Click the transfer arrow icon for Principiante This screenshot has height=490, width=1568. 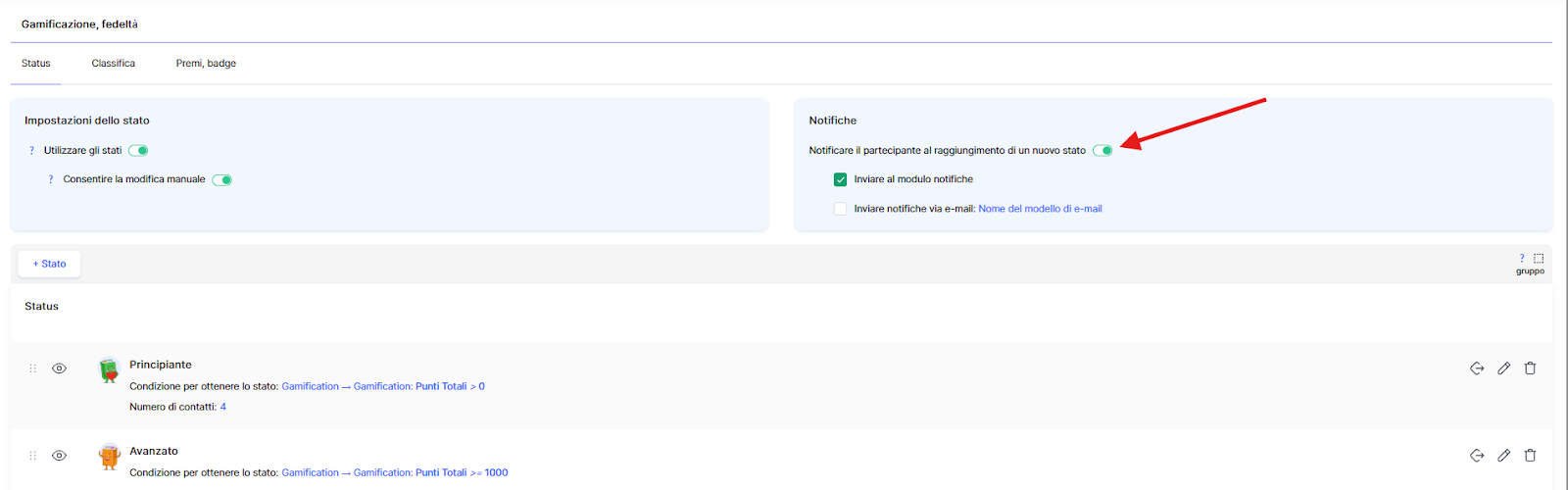[1477, 368]
